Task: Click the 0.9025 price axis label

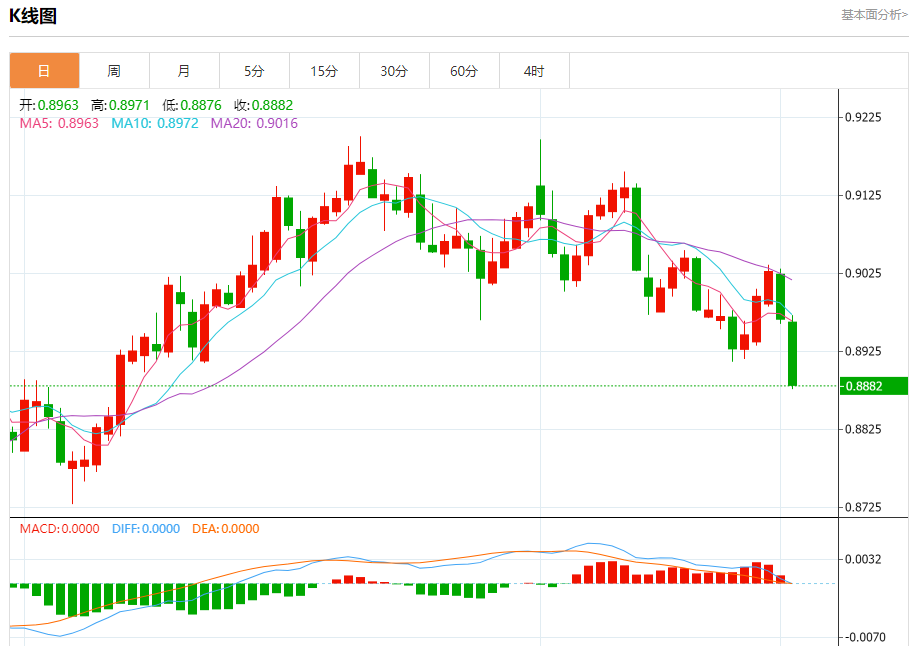Action: pos(863,273)
